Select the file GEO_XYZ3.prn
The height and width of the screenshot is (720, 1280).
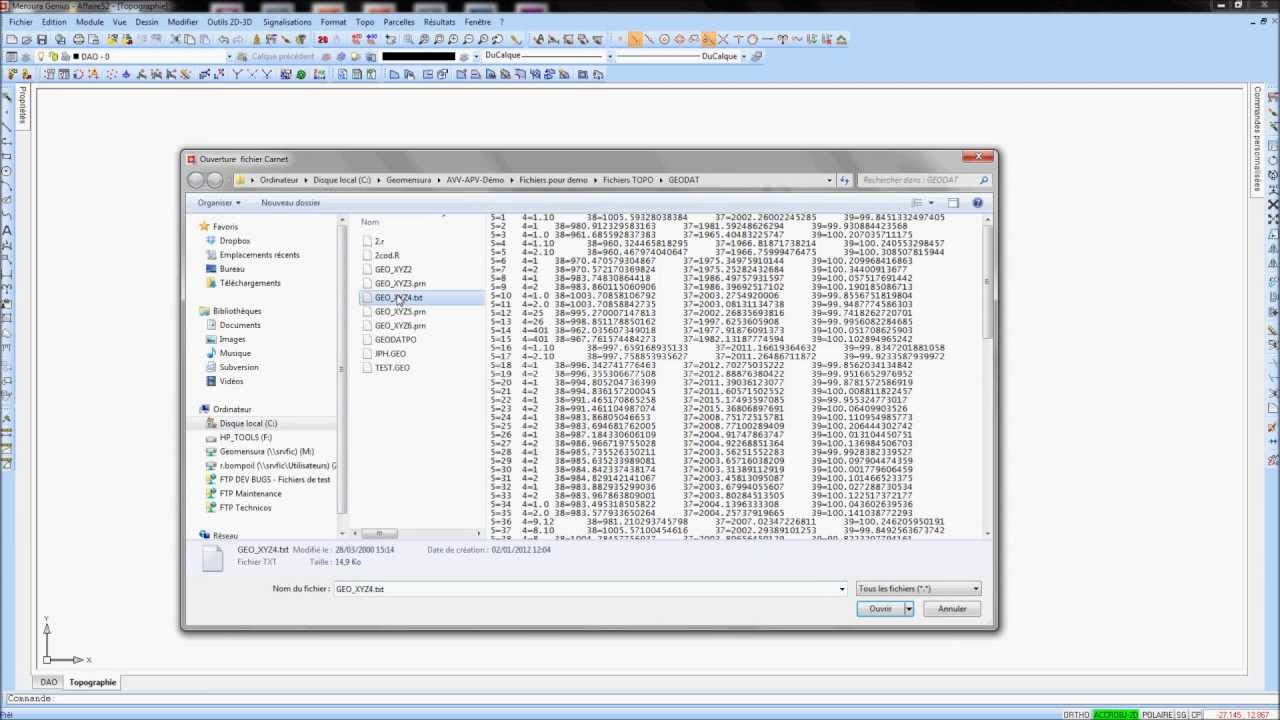click(x=400, y=284)
